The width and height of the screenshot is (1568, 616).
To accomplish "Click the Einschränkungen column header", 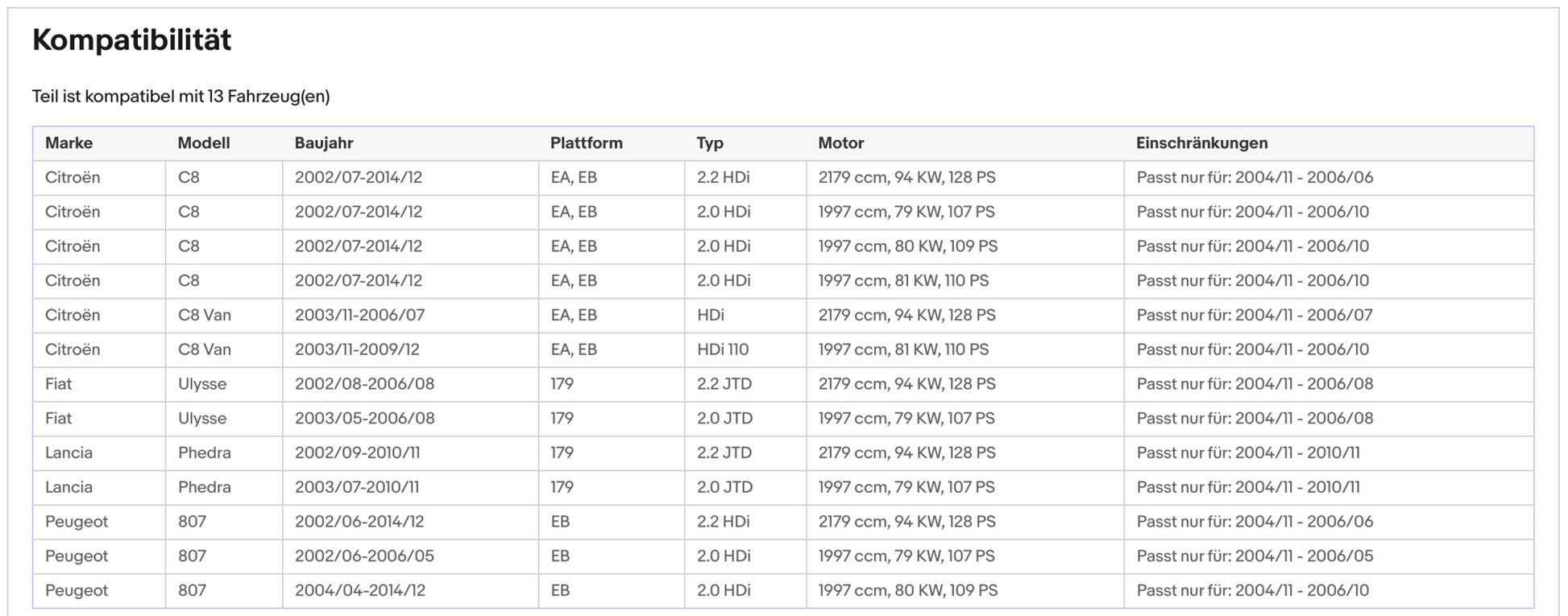I will 1201,143.
